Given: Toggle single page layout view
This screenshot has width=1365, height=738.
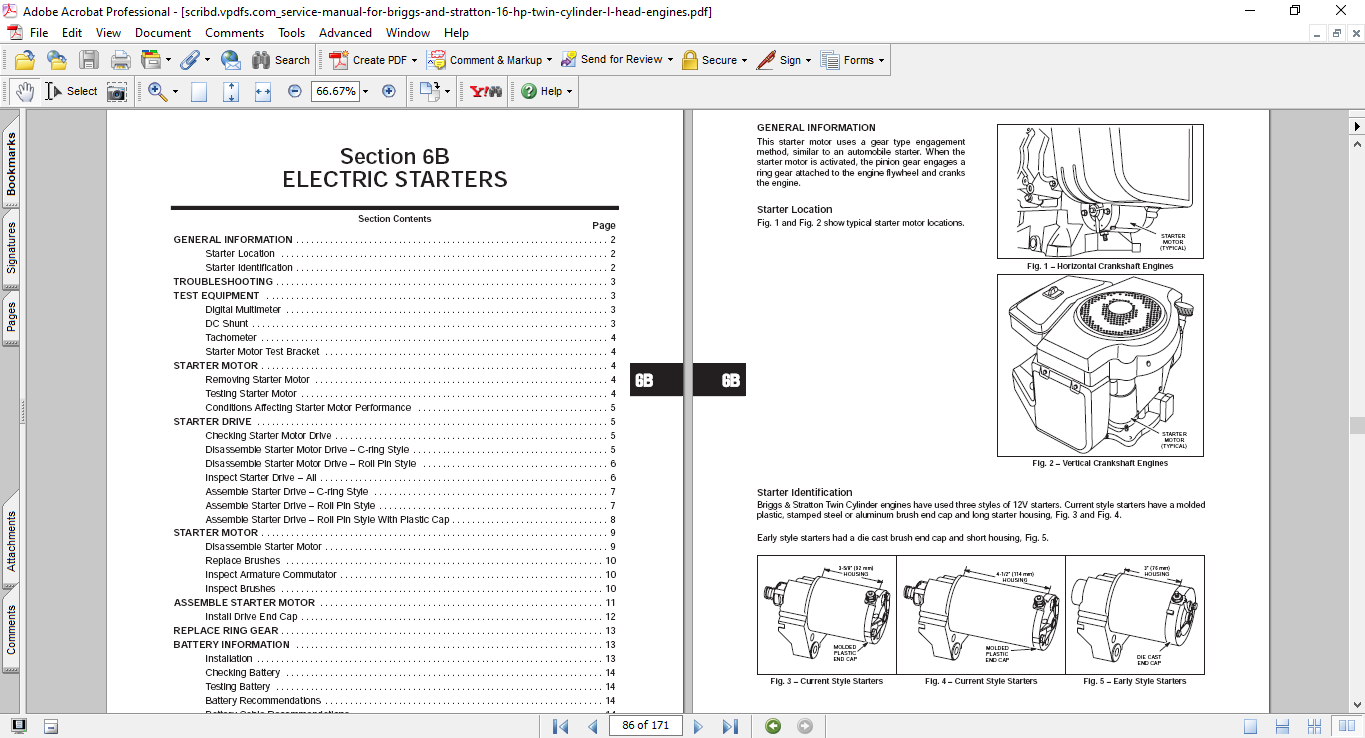Looking at the screenshot, I should pos(1250,725).
